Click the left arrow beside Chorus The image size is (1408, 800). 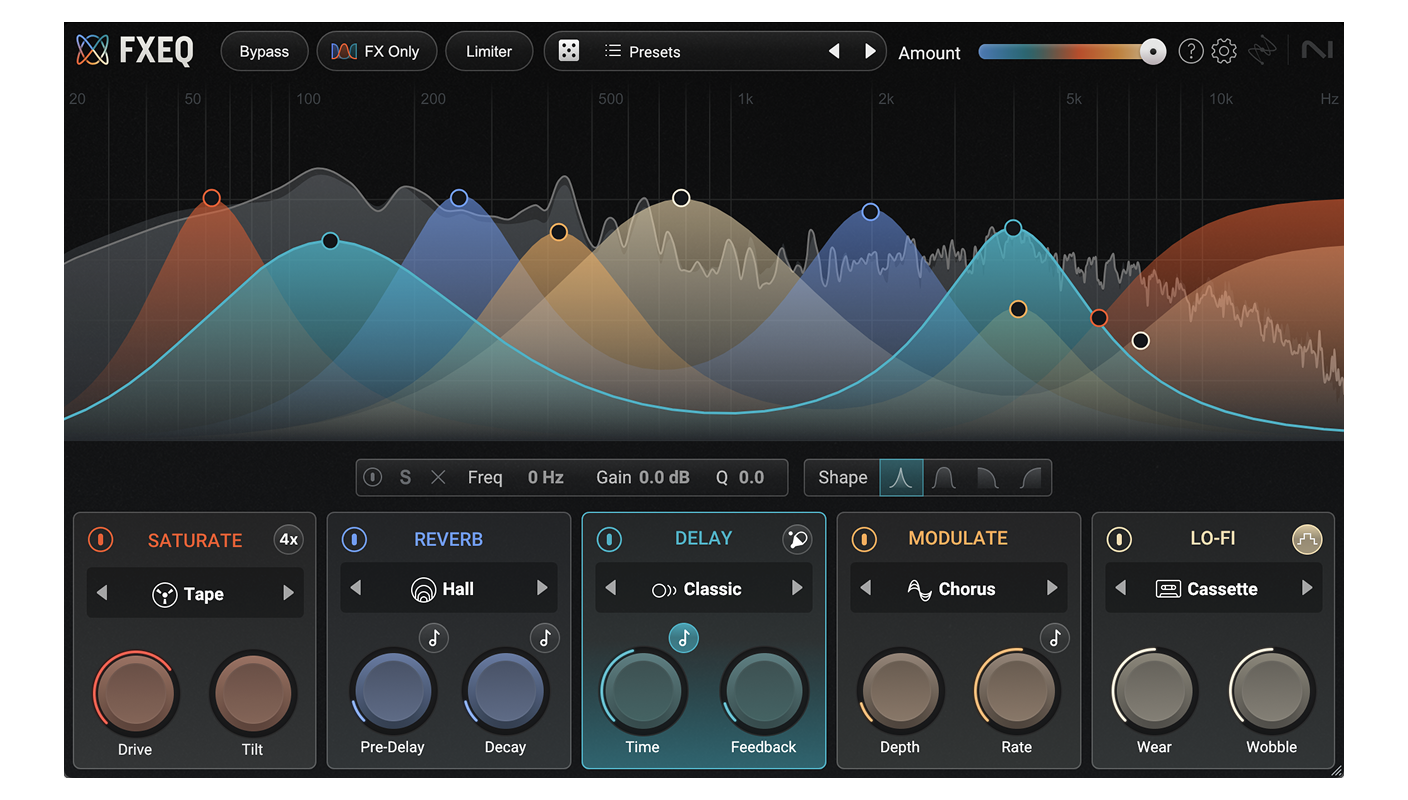pyautogui.click(x=866, y=588)
